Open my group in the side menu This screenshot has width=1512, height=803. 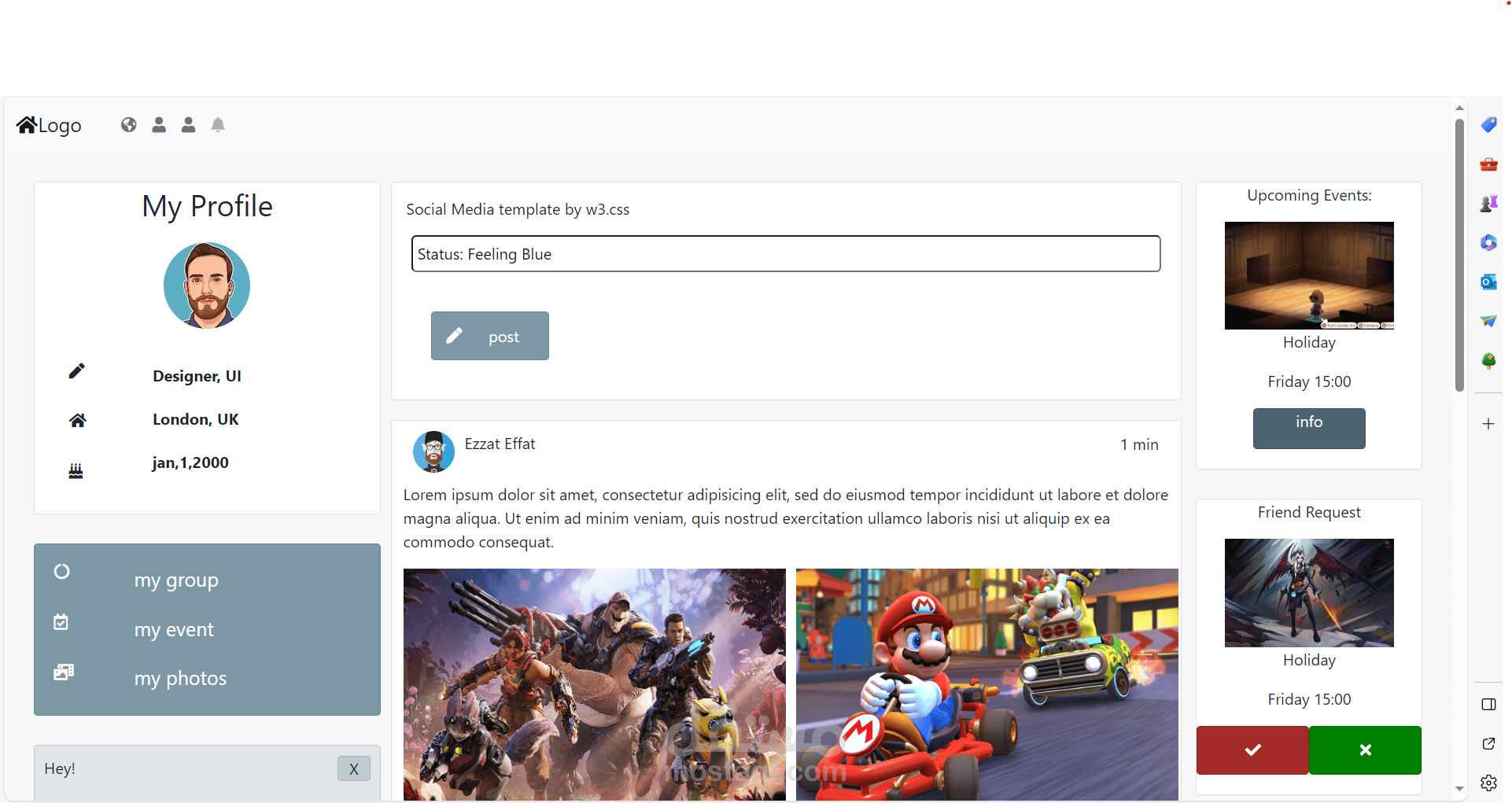coord(176,580)
